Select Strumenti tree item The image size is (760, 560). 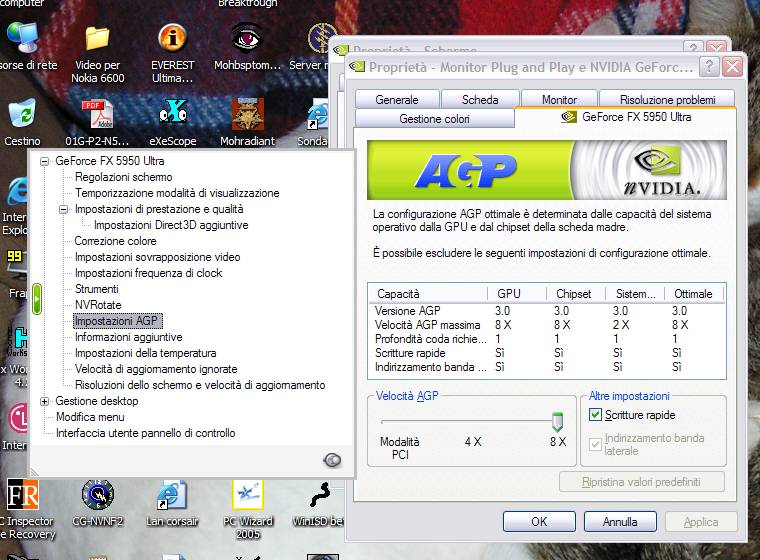96,289
